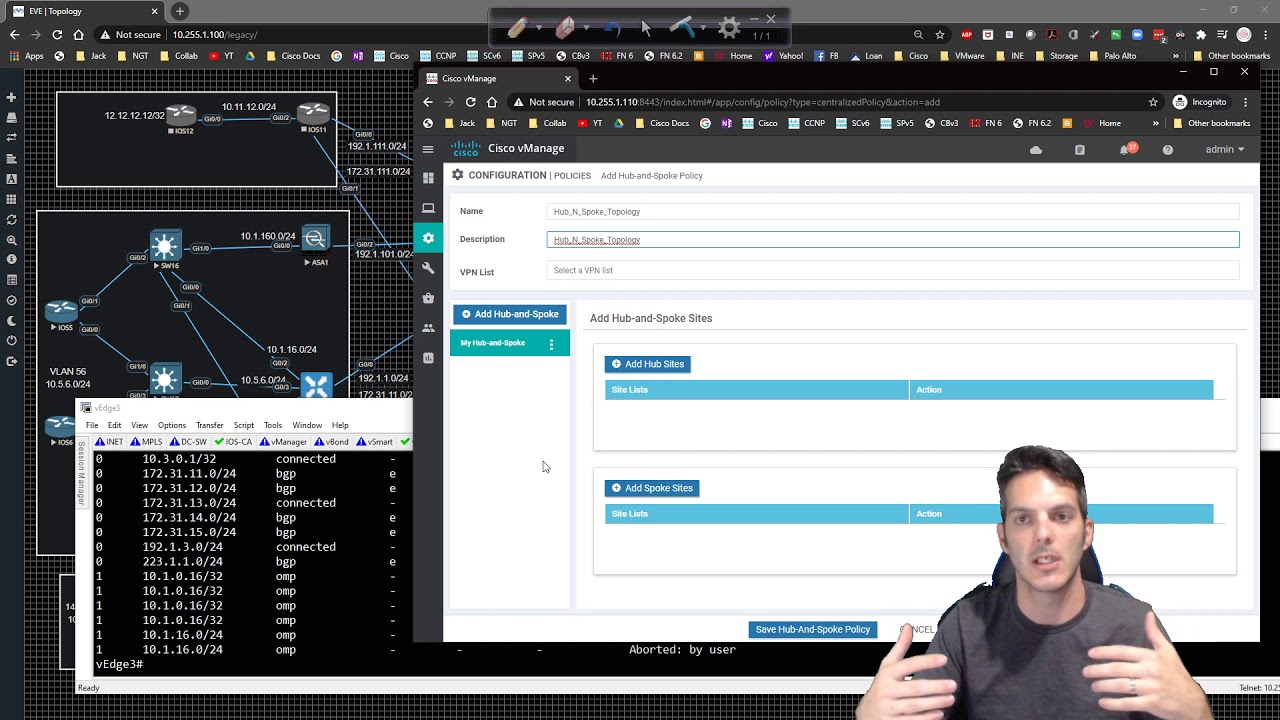Switch to vSmart session tab
The height and width of the screenshot is (720, 1280).
click(375, 442)
